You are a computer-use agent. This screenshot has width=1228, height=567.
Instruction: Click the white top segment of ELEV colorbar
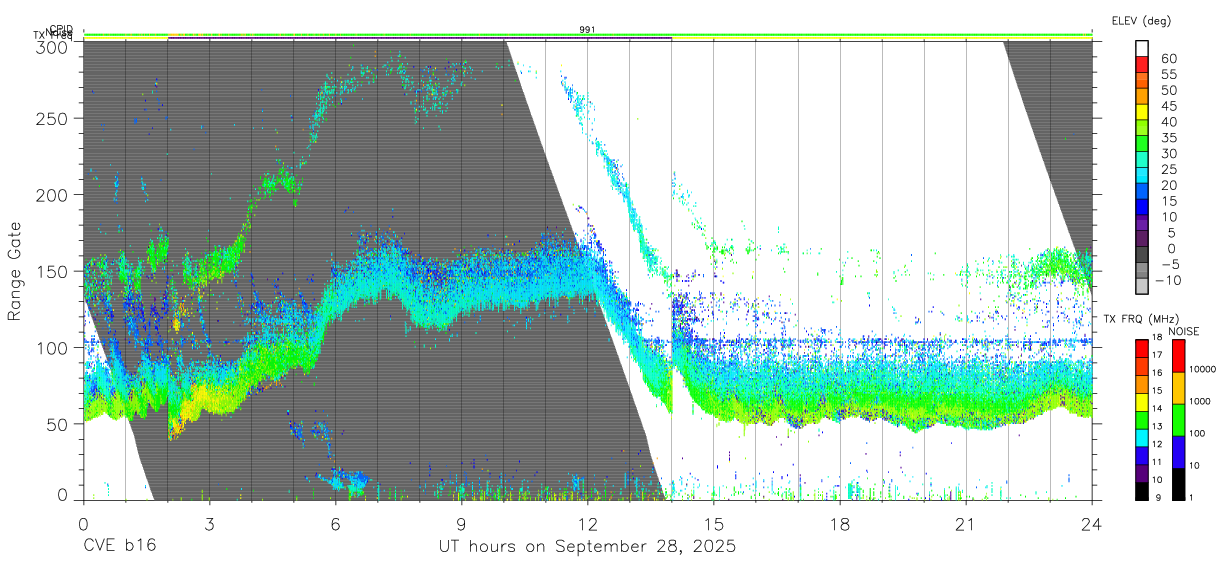1142,48
